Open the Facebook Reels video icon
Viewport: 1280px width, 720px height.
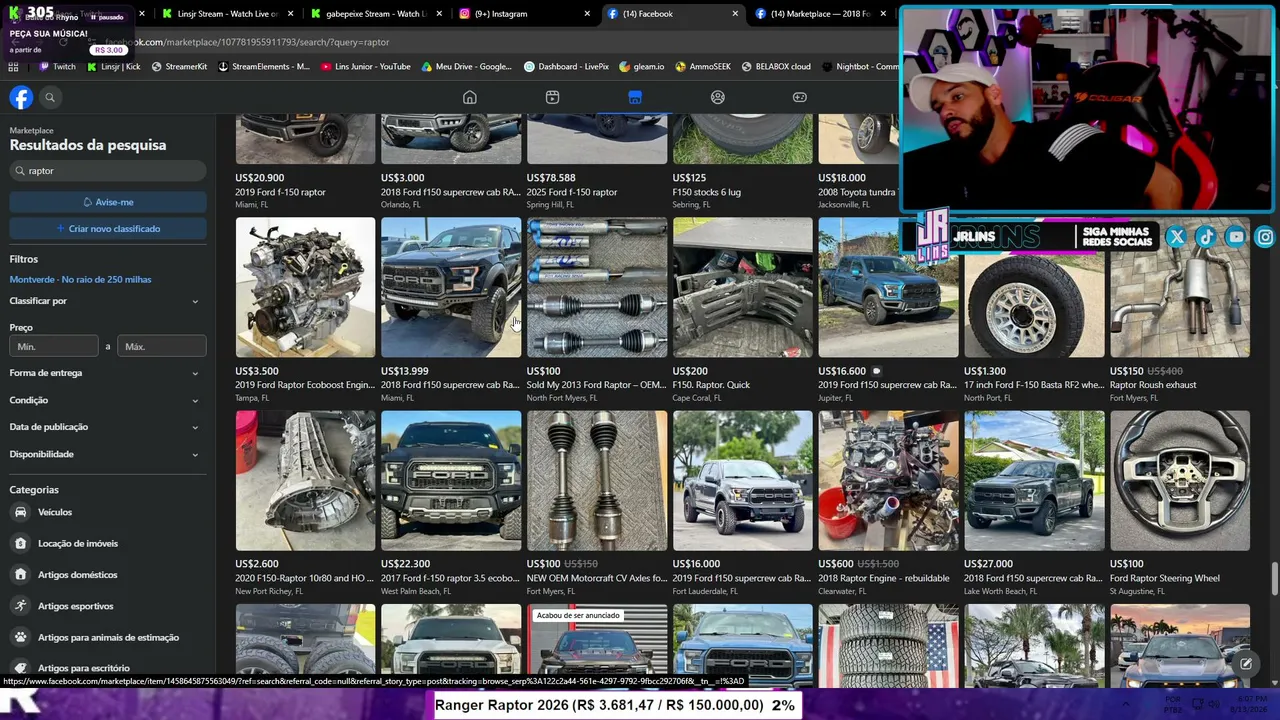click(552, 97)
